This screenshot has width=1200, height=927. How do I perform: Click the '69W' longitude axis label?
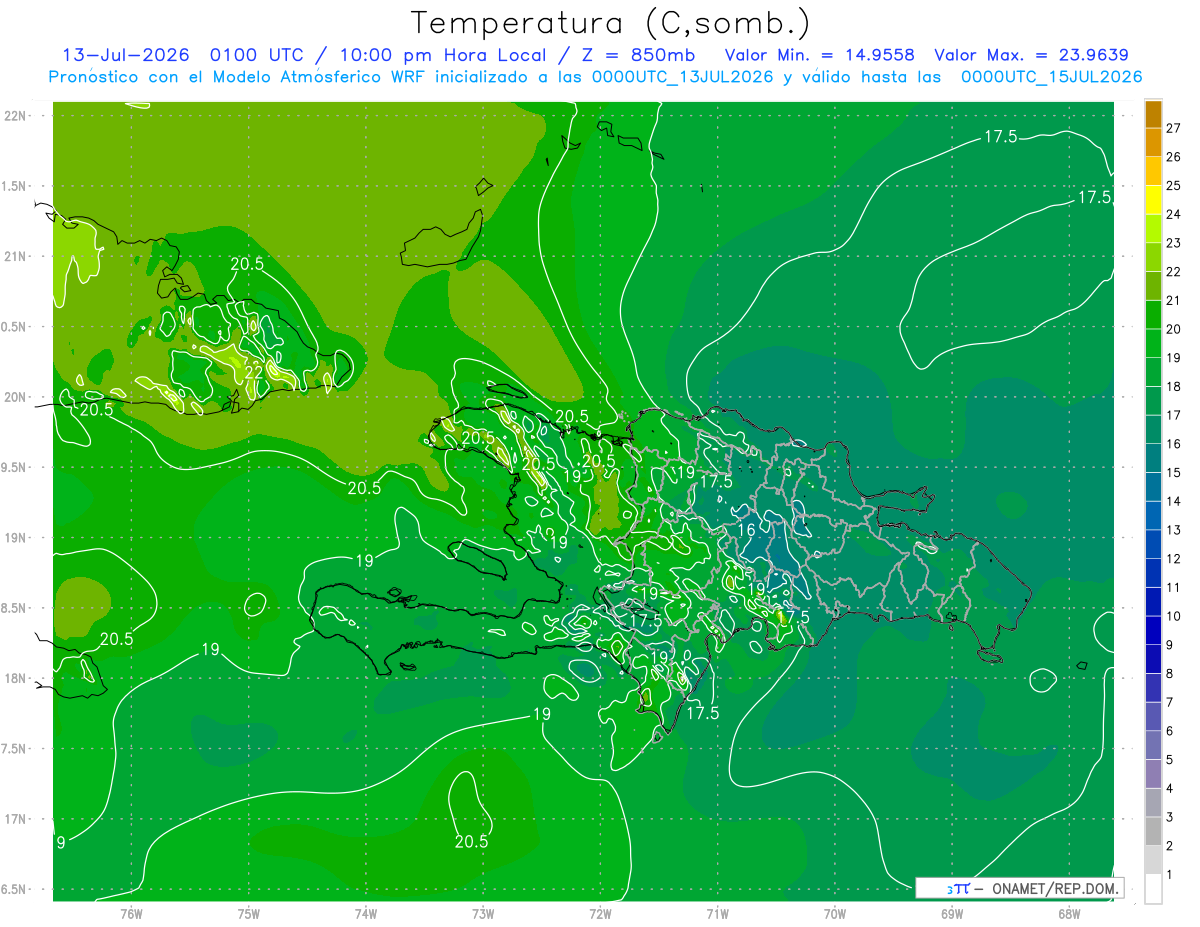(x=952, y=913)
